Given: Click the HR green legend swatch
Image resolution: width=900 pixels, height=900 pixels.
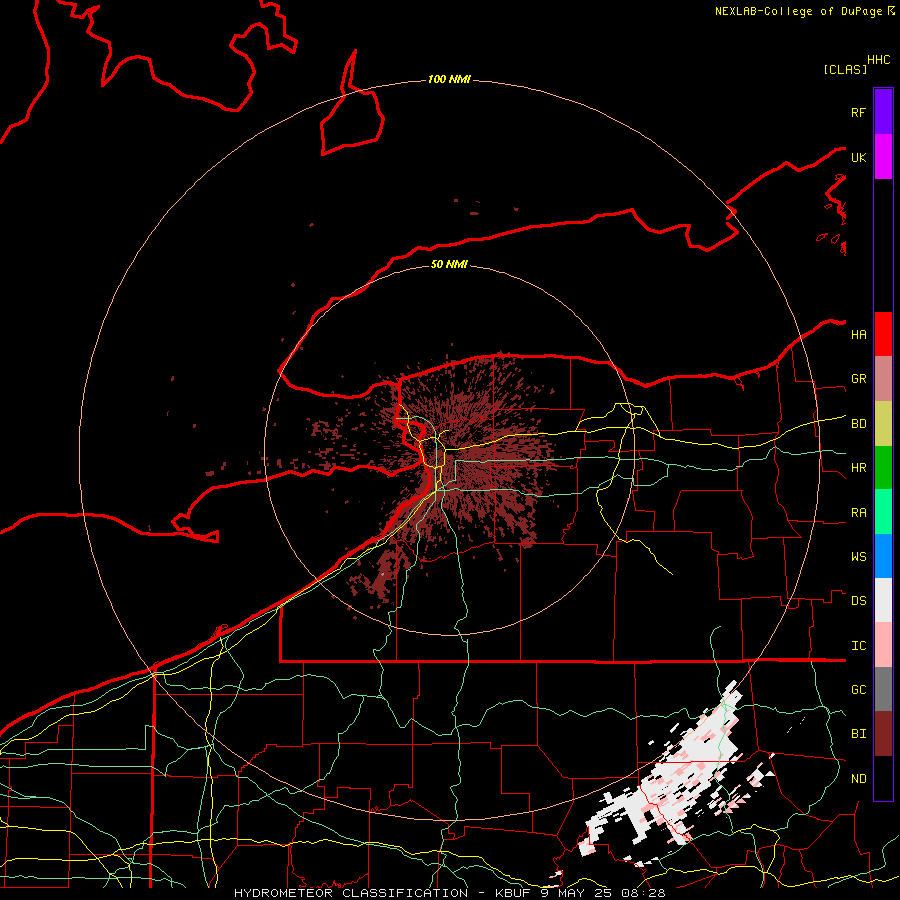Looking at the screenshot, I should point(883,468).
